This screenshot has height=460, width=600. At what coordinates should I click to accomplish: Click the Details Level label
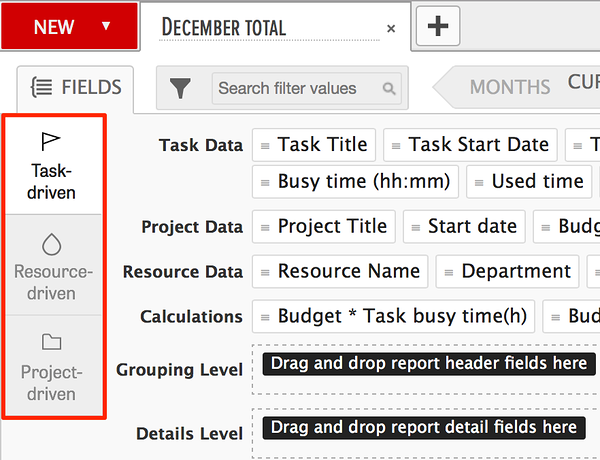[x=189, y=434]
